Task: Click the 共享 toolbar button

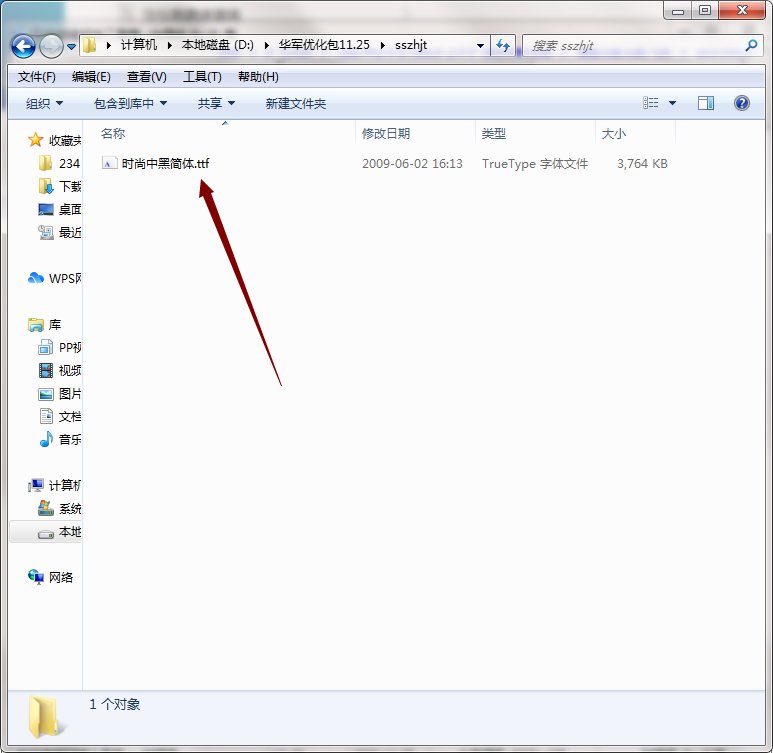Action: click(216, 104)
